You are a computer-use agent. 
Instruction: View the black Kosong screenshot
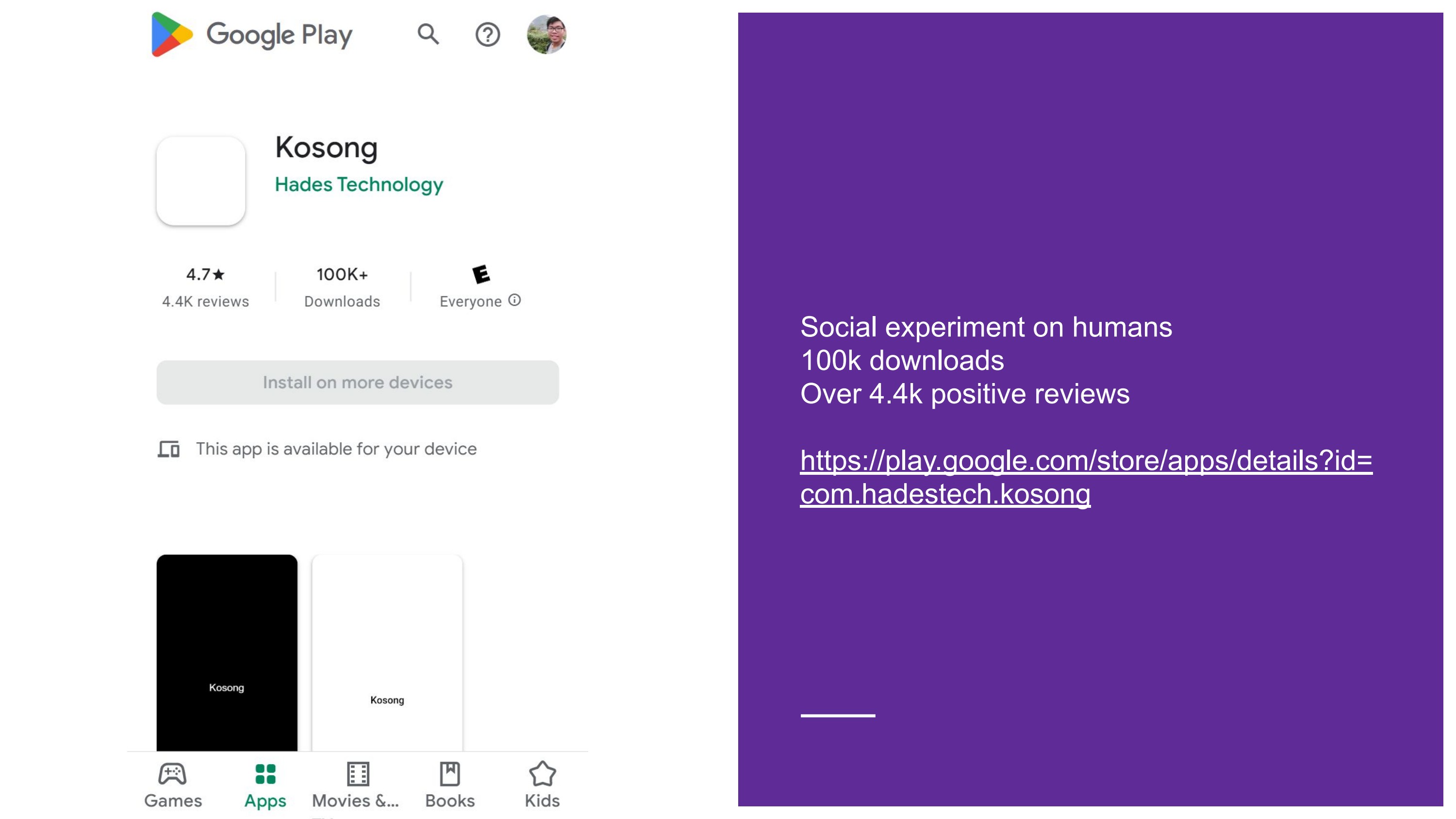pyautogui.click(x=227, y=653)
